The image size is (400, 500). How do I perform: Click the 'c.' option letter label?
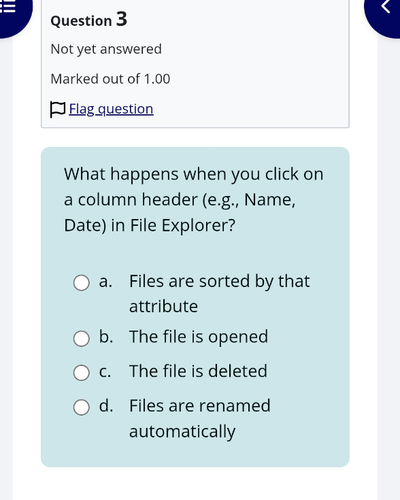click(x=105, y=372)
